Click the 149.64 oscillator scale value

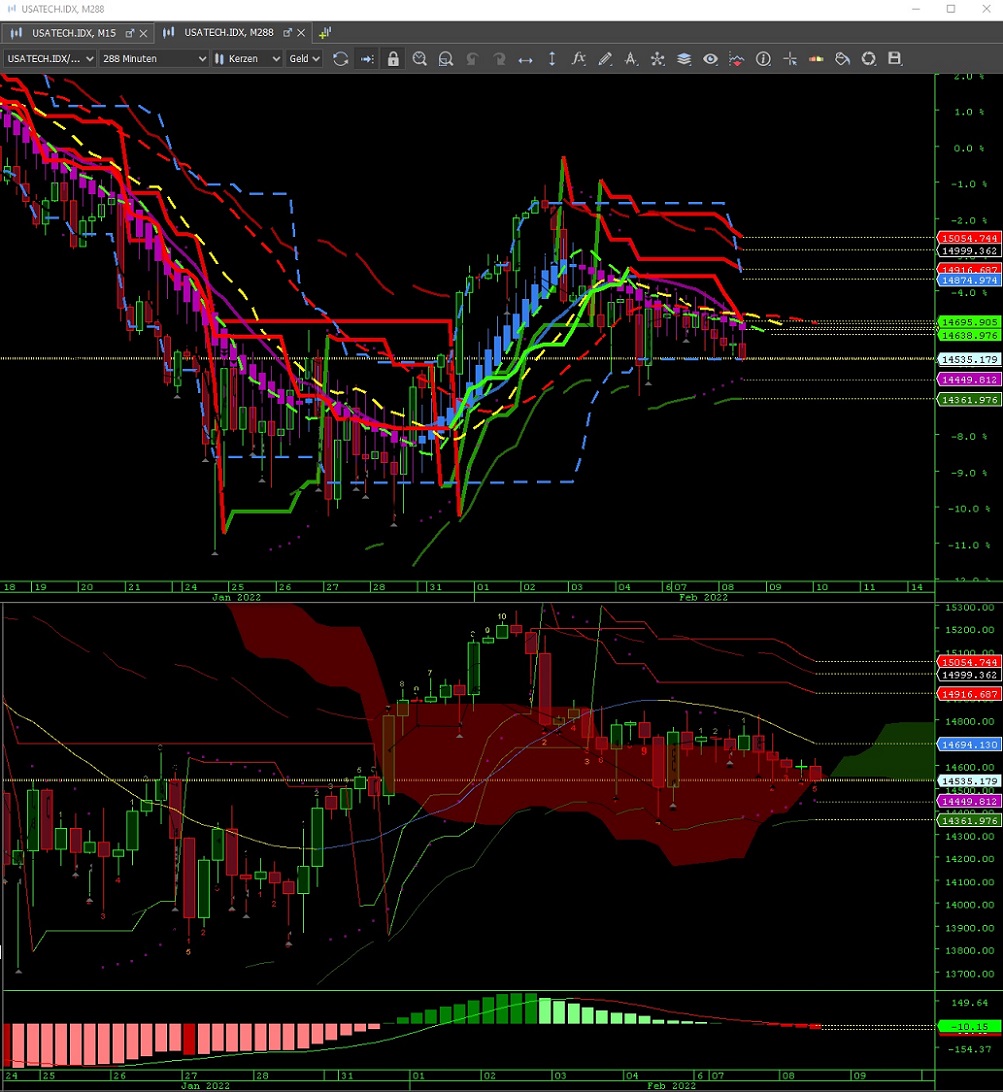click(x=970, y=1003)
